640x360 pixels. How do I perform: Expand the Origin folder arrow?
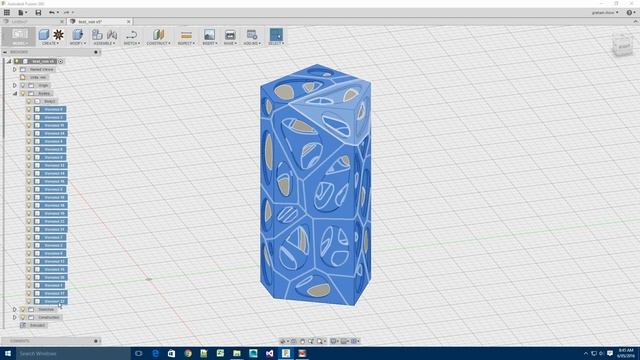pos(15,85)
